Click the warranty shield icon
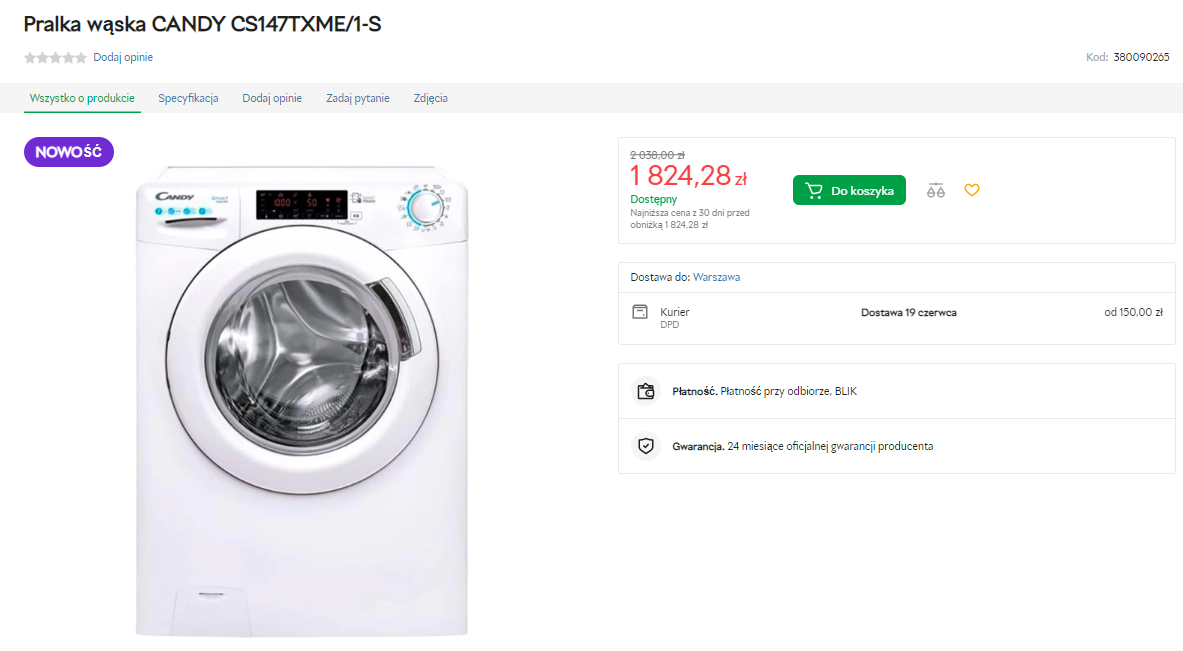The height and width of the screenshot is (651, 1183). pos(646,446)
